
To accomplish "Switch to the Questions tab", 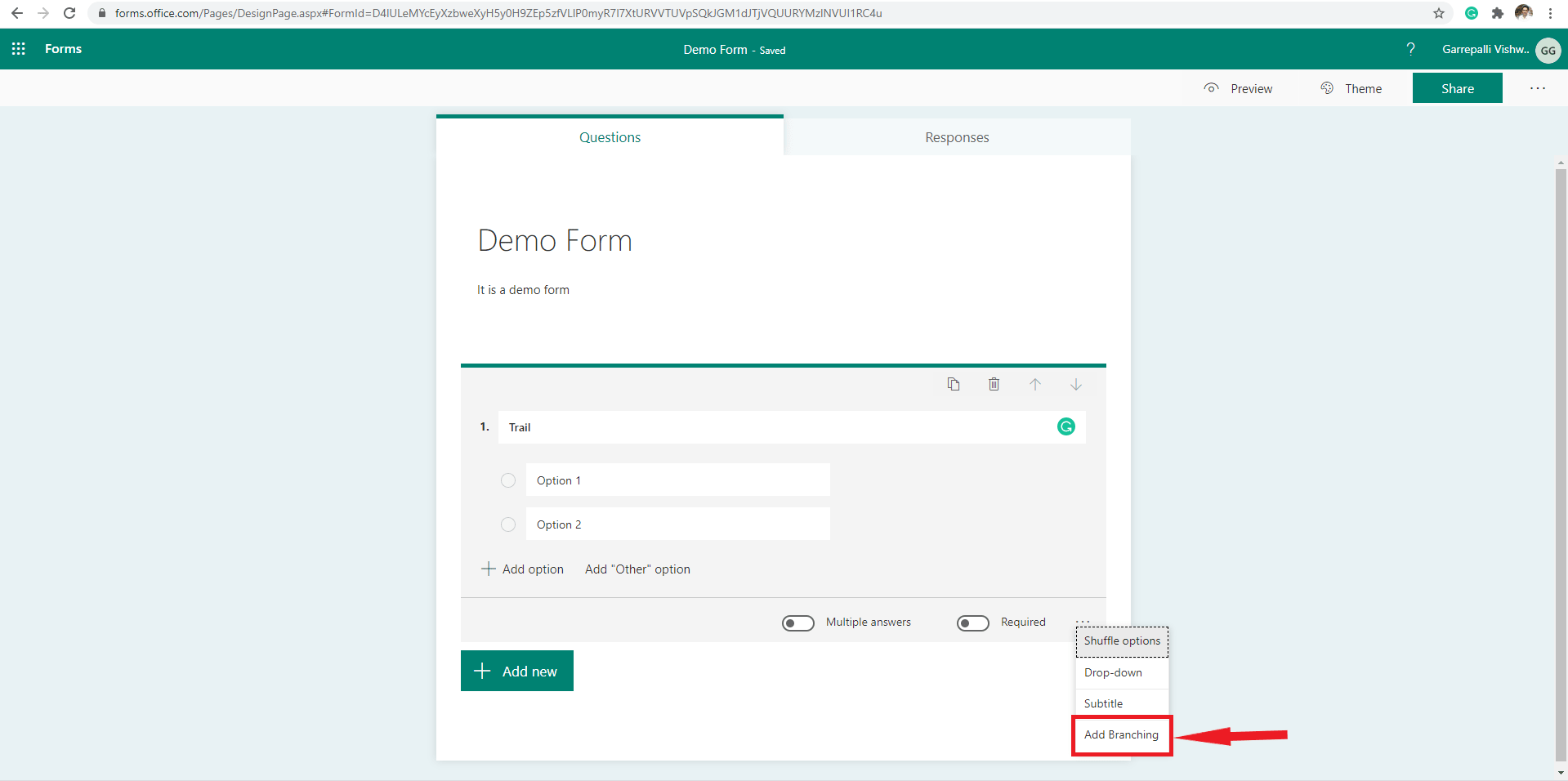I will [x=610, y=136].
